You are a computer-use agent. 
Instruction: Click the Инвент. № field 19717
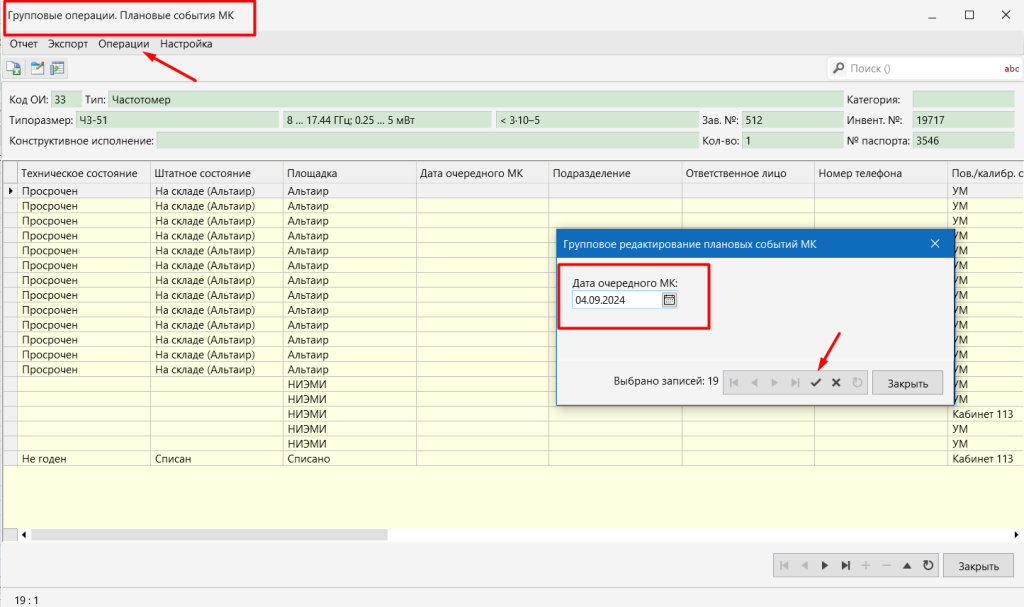(963, 120)
